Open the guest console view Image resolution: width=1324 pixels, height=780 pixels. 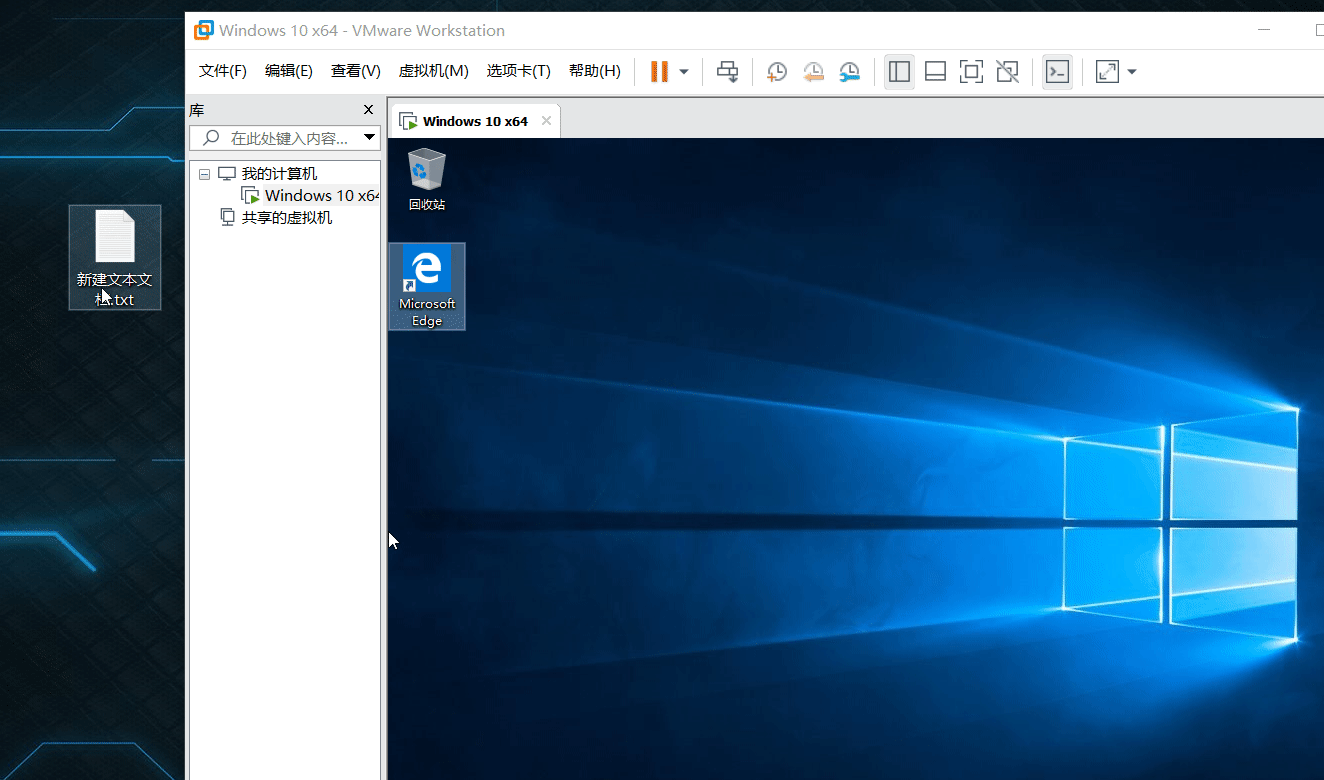click(1057, 71)
